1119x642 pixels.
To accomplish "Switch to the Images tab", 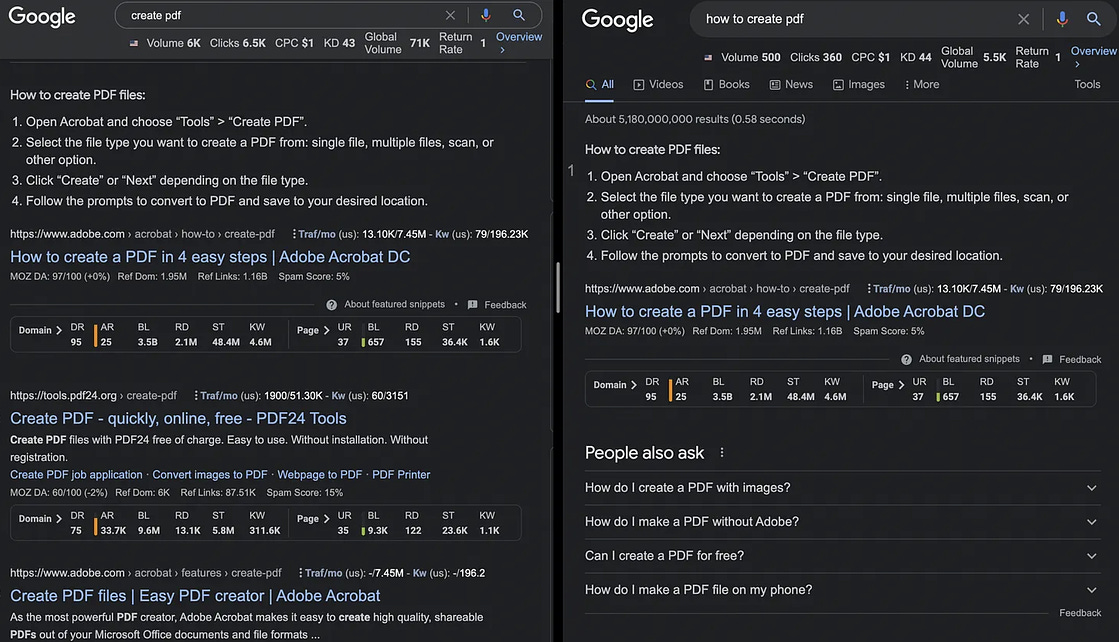I will point(859,84).
